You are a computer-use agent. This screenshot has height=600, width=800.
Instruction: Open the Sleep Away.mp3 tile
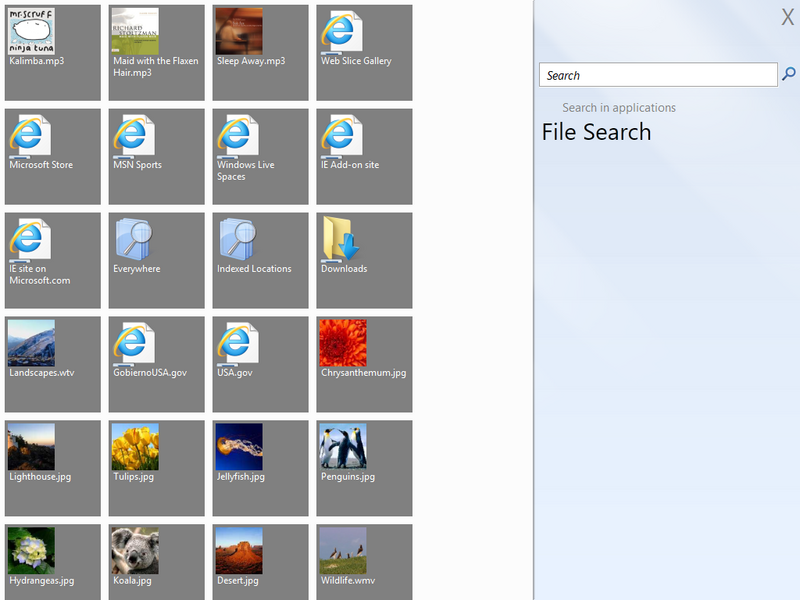[260, 53]
